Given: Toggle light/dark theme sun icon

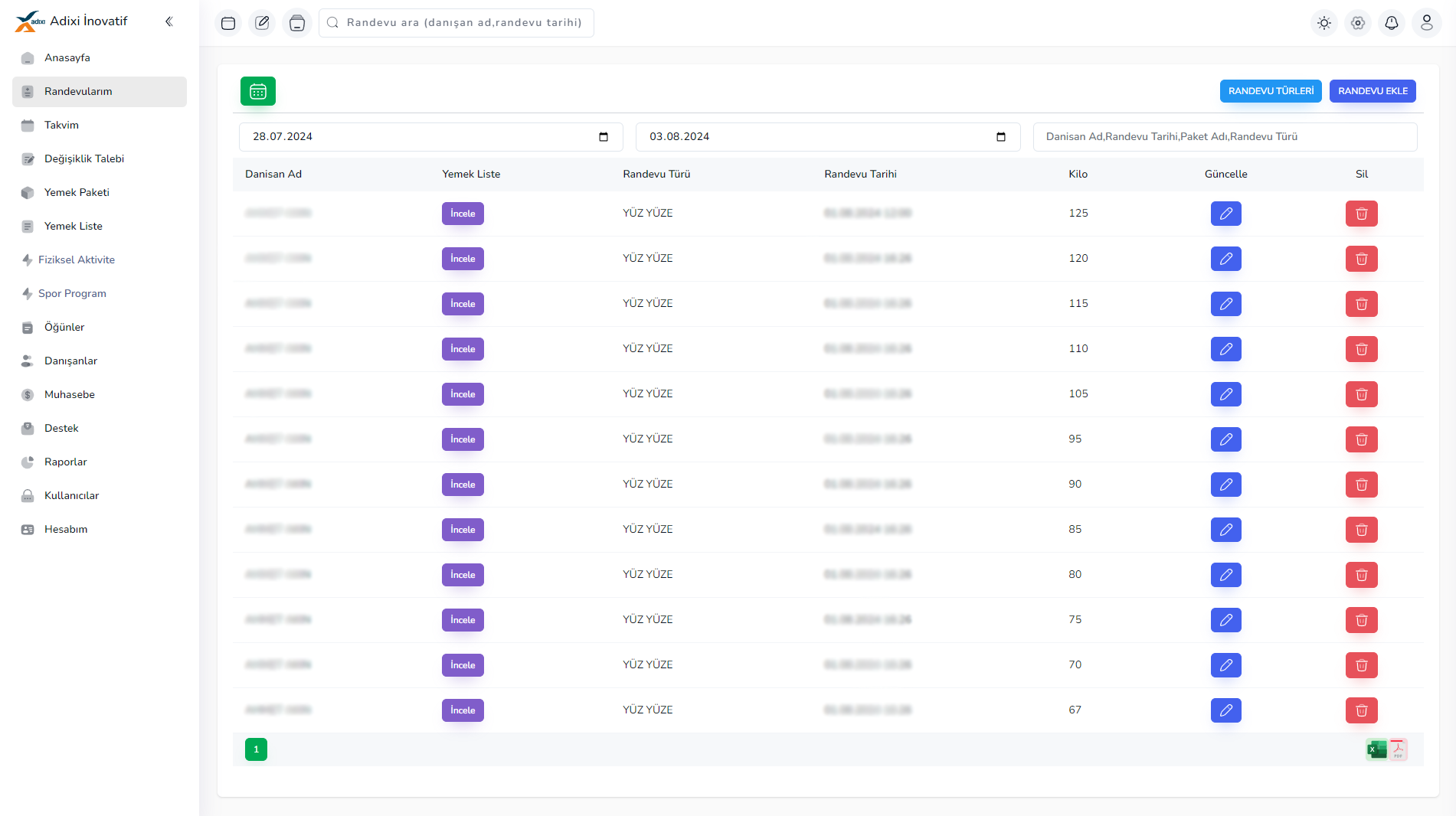Looking at the screenshot, I should click(x=1324, y=23).
